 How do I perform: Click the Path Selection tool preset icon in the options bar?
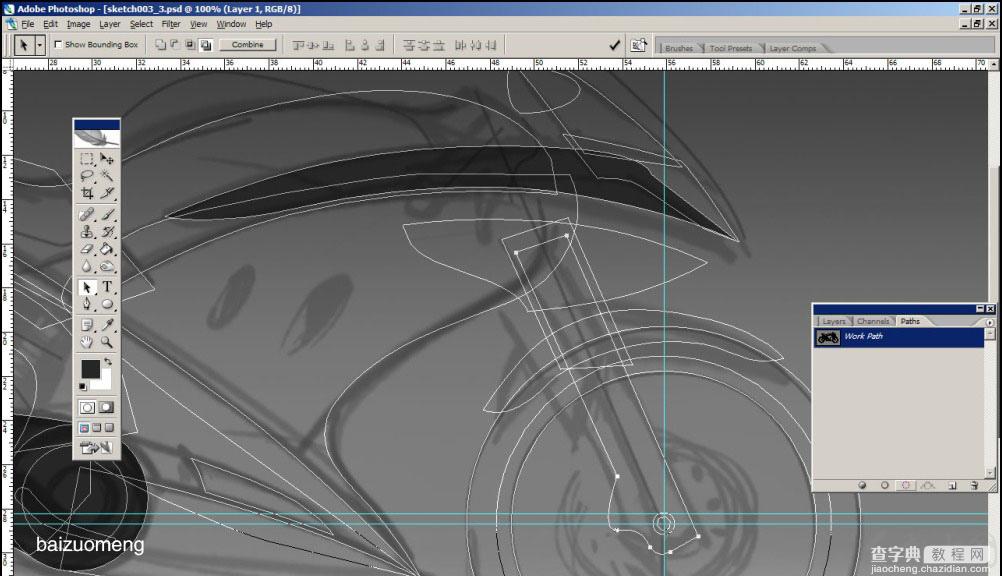tap(24, 45)
